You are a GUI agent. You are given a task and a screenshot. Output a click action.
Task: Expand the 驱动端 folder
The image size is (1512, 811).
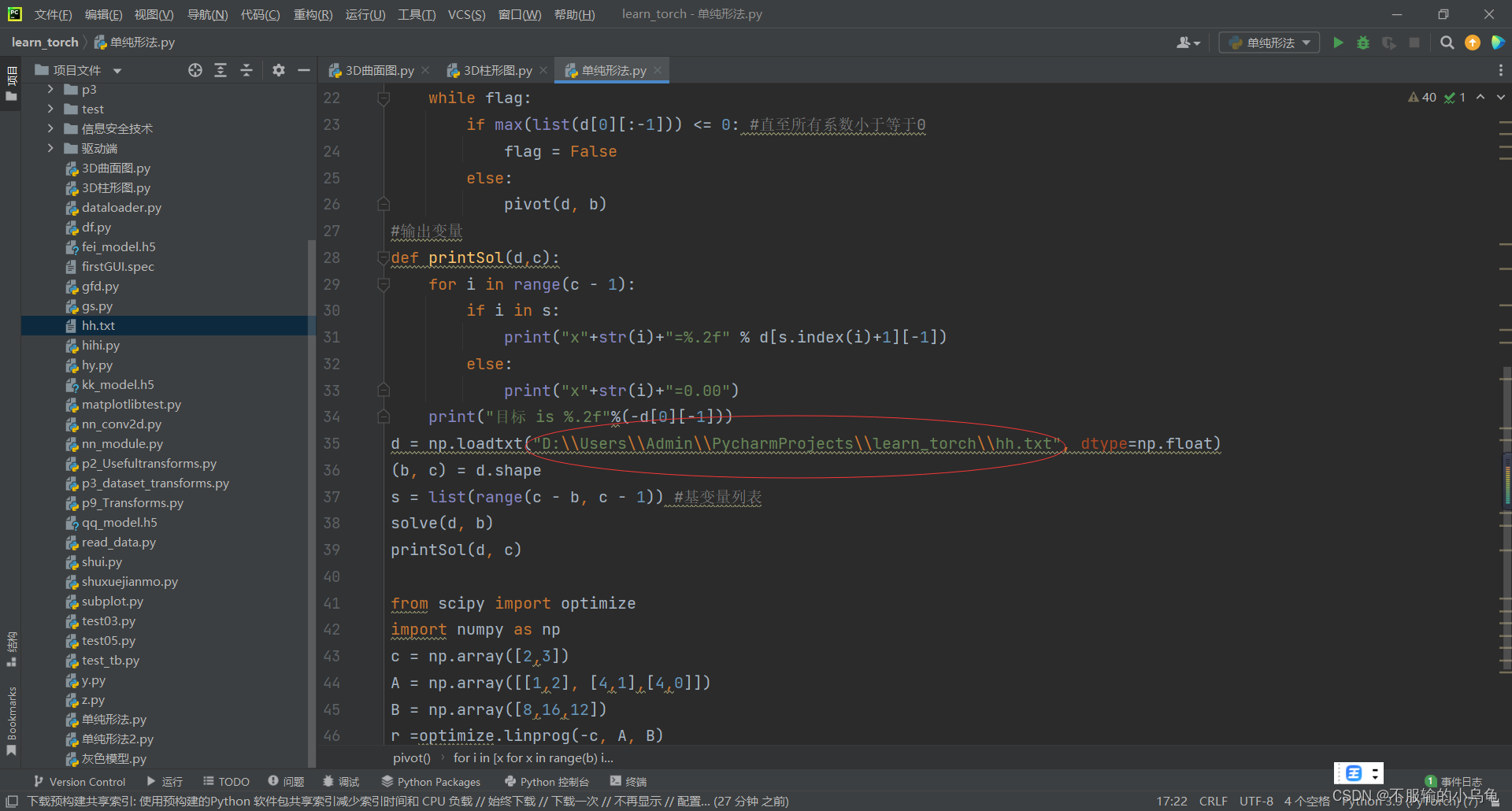click(50, 148)
